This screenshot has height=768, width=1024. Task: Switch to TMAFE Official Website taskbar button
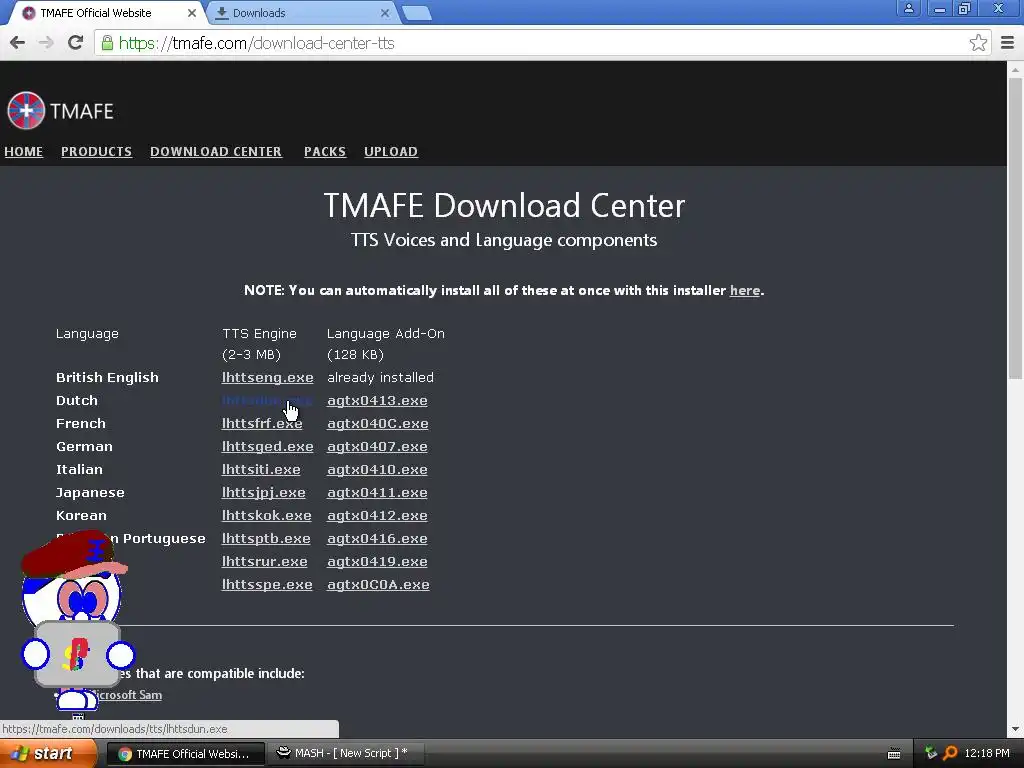(x=185, y=754)
